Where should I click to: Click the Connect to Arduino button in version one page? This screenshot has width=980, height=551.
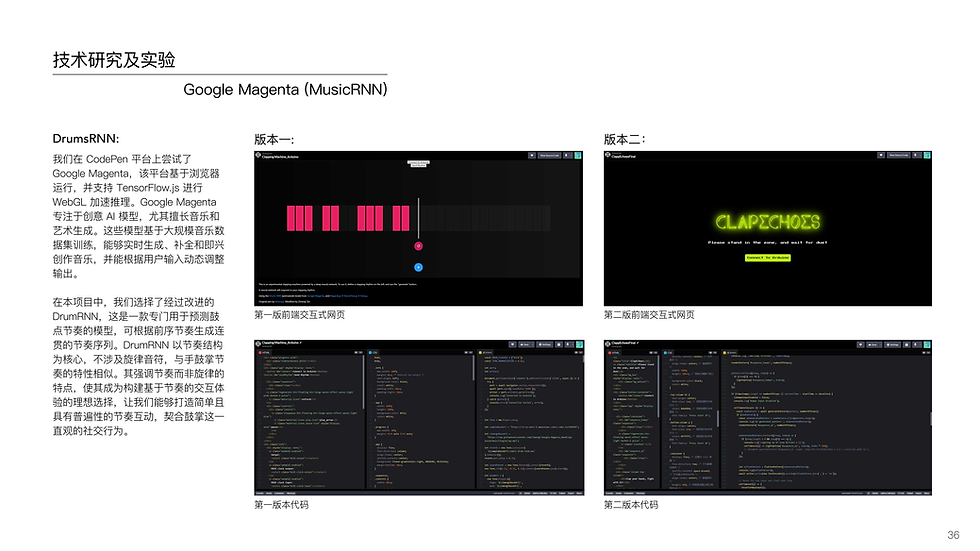[x=418, y=162]
